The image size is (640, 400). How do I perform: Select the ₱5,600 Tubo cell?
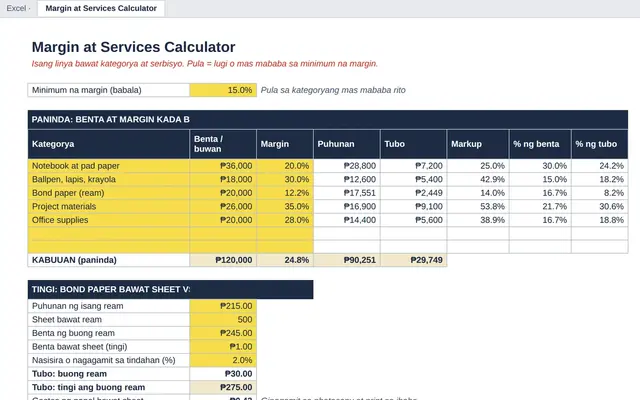(x=413, y=220)
